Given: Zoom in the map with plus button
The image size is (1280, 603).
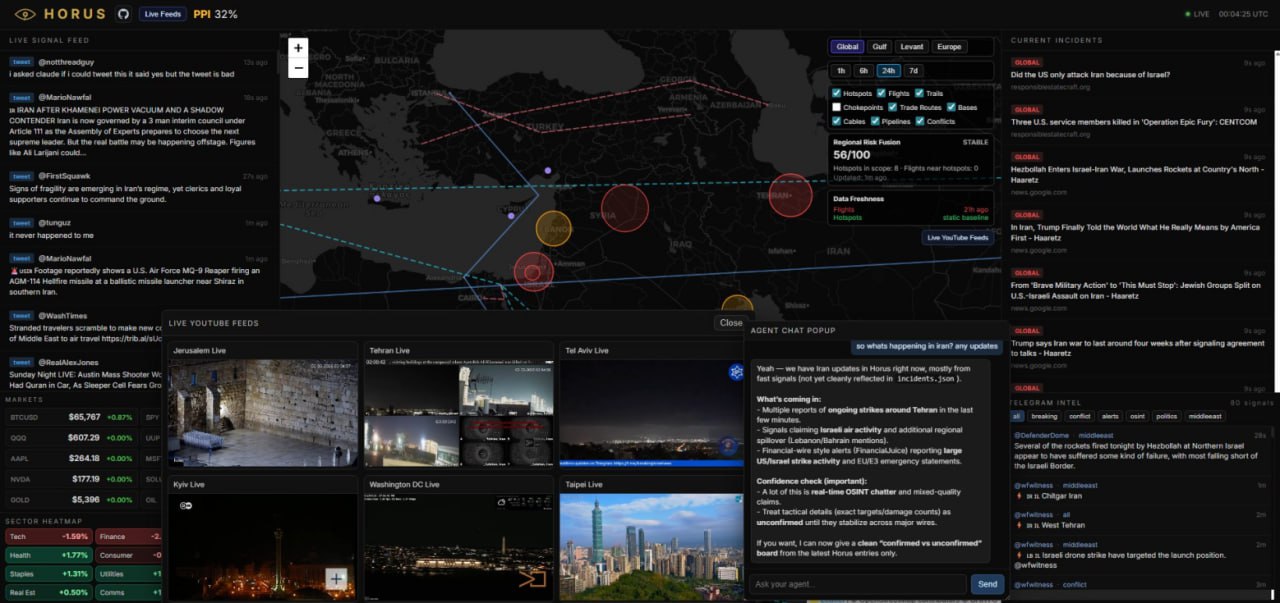Looking at the screenshot, I should (298, 47).
